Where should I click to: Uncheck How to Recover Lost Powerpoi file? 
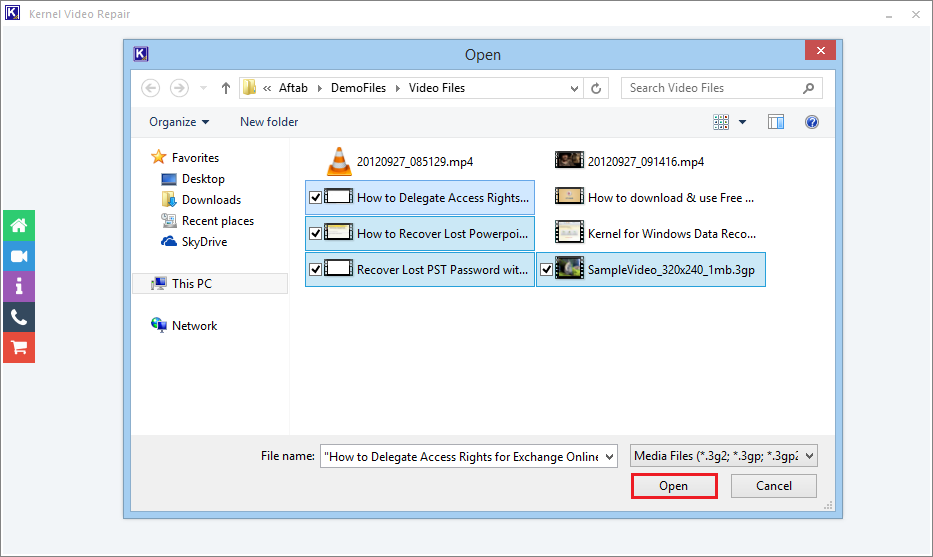tap(315, 233)
